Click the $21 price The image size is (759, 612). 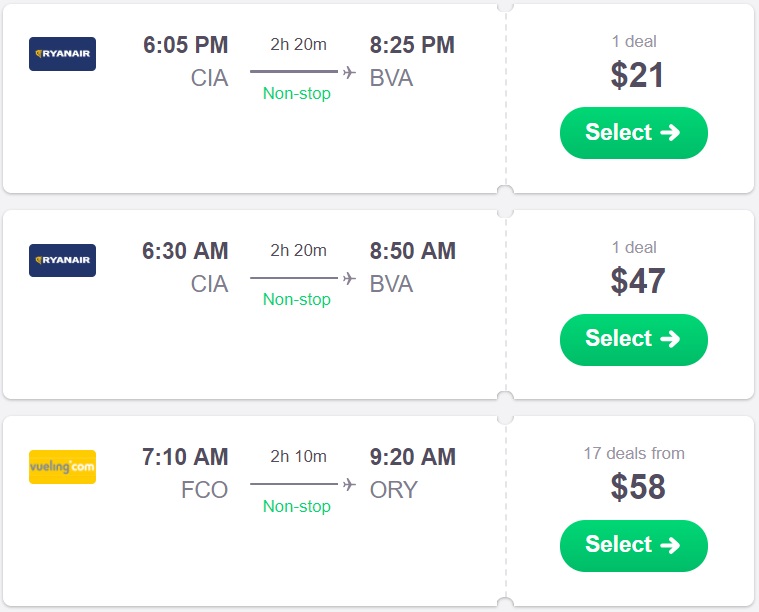pyautogui.click(x=637, y=76)
